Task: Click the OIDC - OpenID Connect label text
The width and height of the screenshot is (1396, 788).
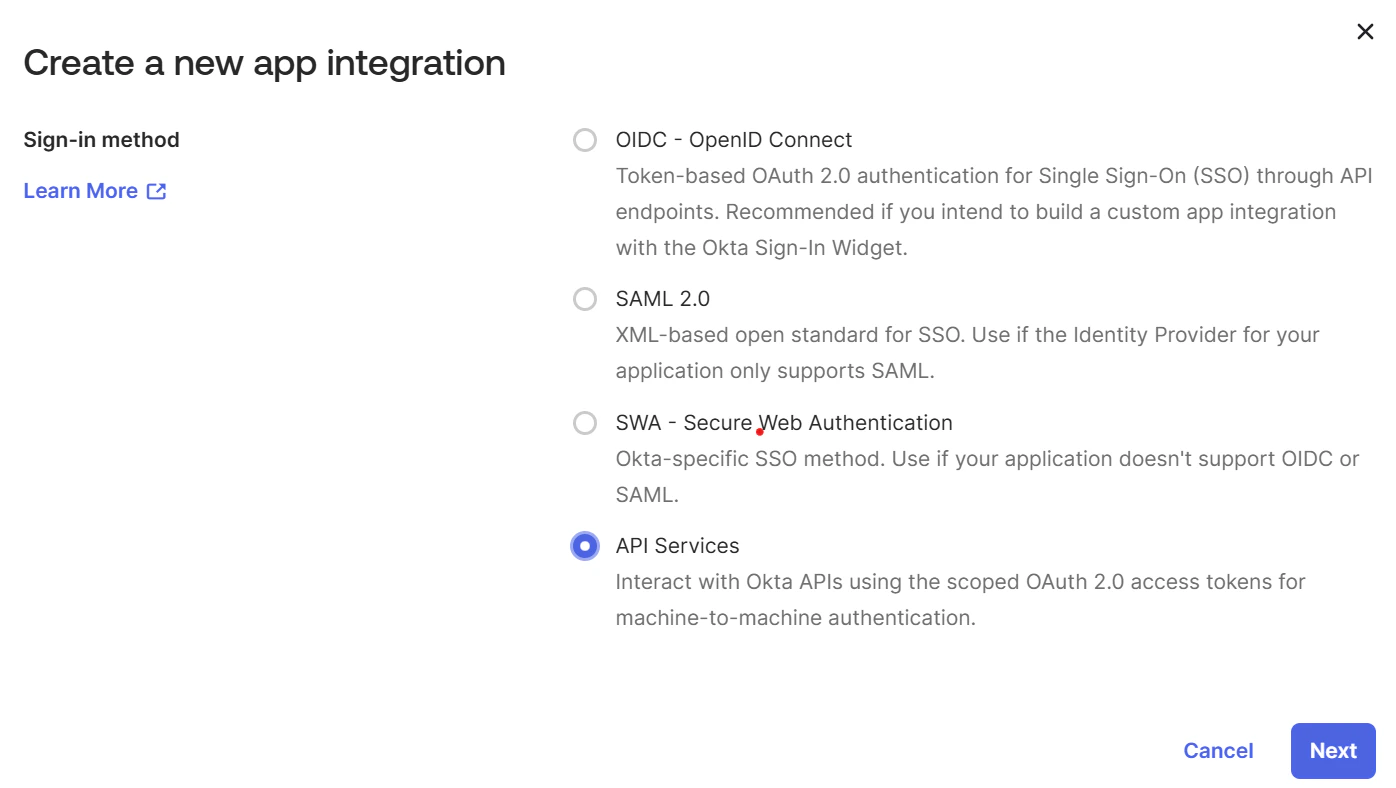Action: coord(733,139)
